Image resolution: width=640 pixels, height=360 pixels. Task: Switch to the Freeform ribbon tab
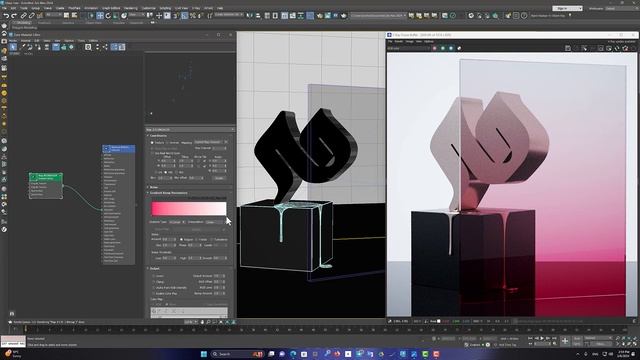click(44, 23)
